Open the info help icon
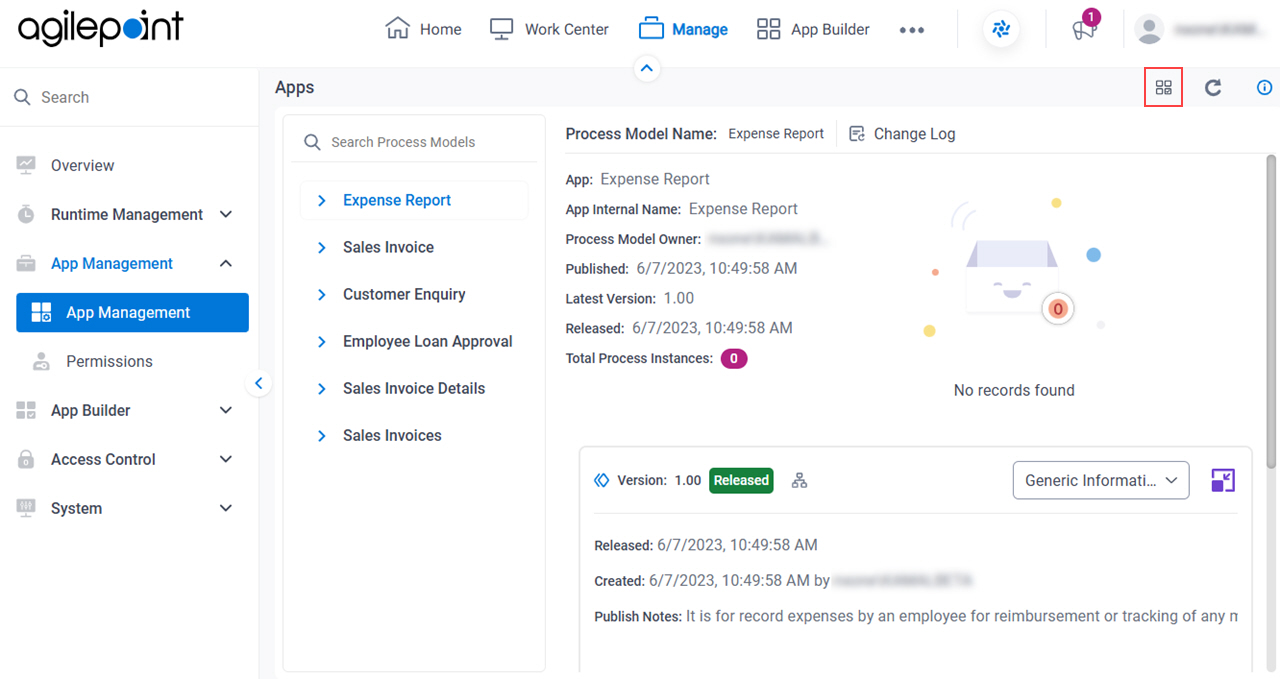The height and width of the screenshot is (679, 1280). click(1264, 87)
